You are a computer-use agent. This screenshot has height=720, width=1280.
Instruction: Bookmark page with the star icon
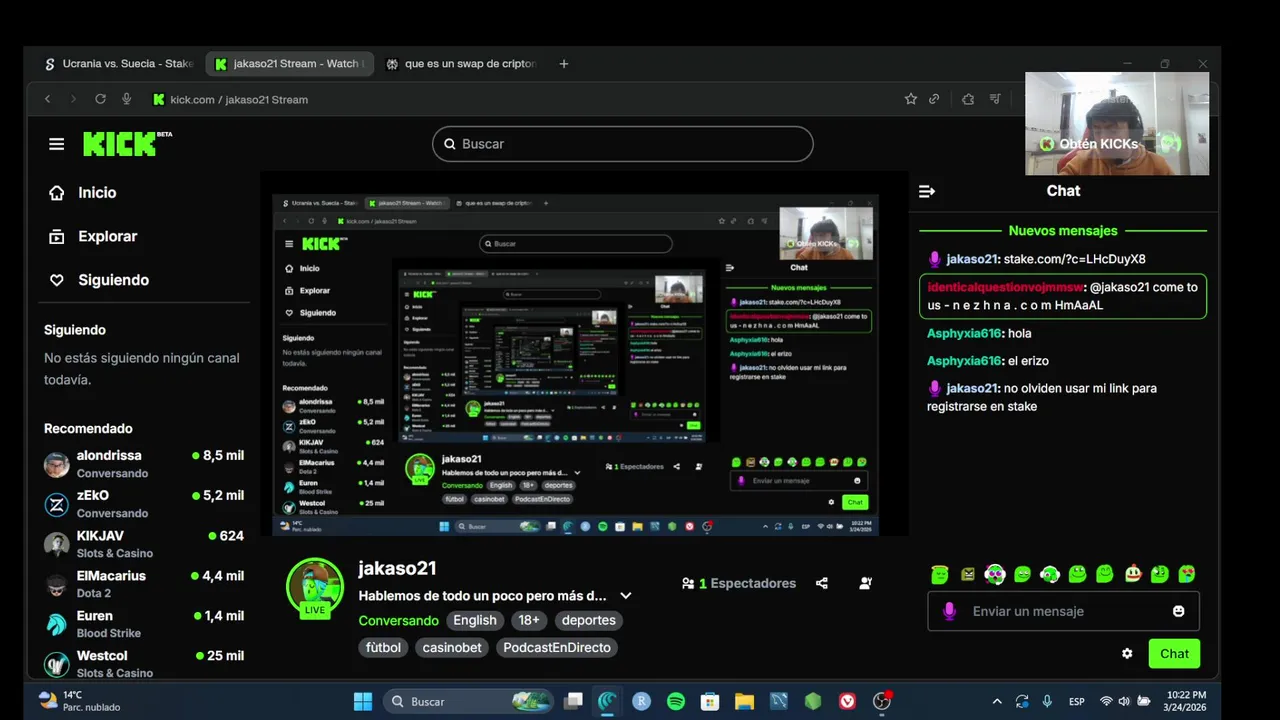[x=910, y=99]
